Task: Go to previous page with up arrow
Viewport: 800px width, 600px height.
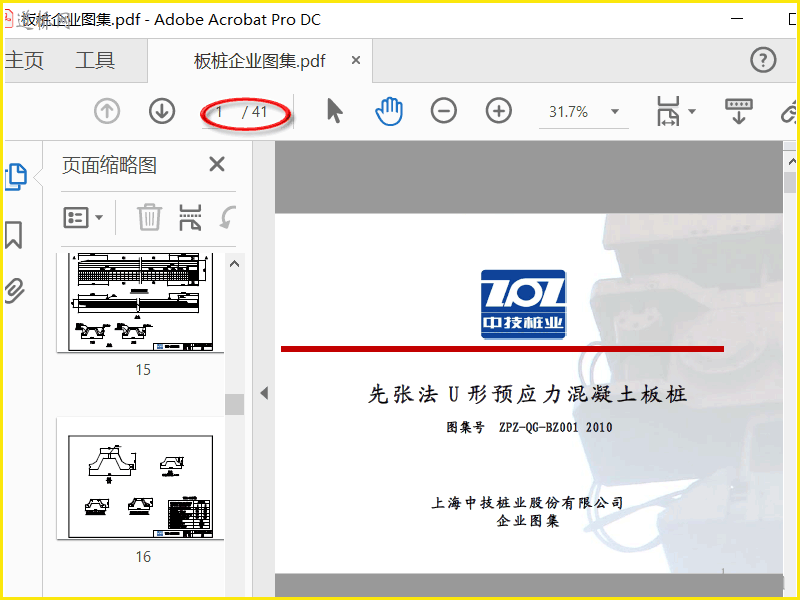Action: (x=107, y=111)
